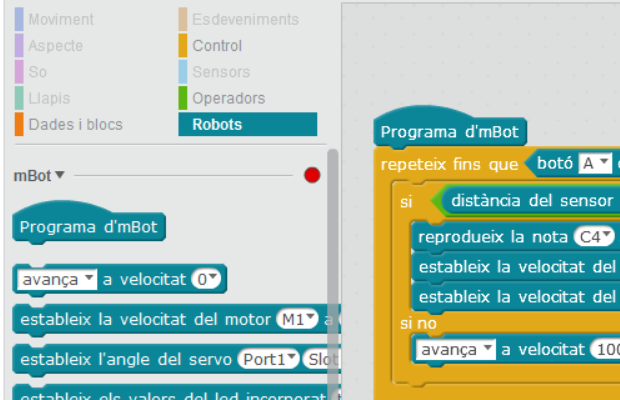
Task: Select the distància del sensor reporter block
Action: (x=532, y=201)
